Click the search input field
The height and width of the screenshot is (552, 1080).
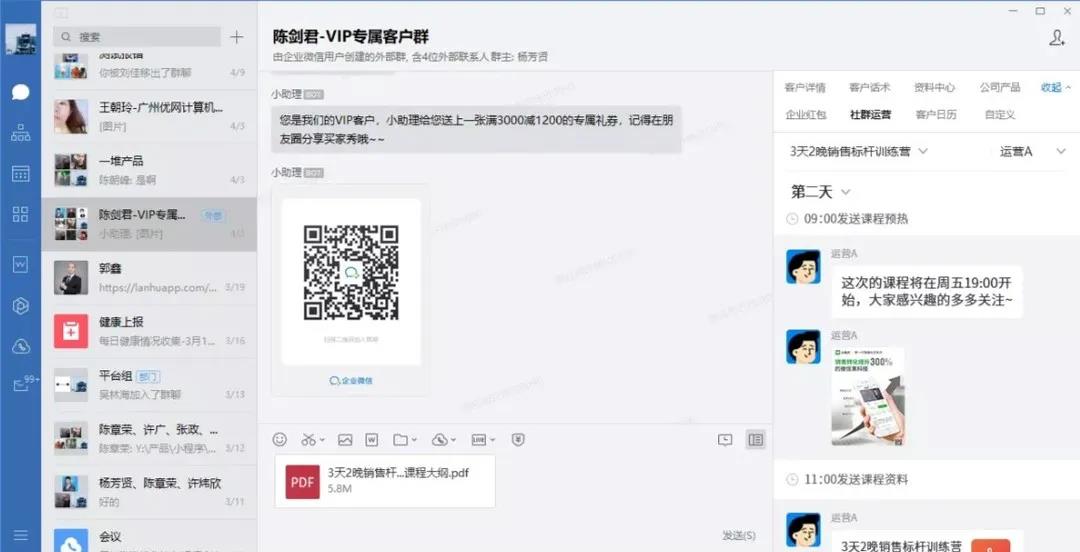(140, 37)
